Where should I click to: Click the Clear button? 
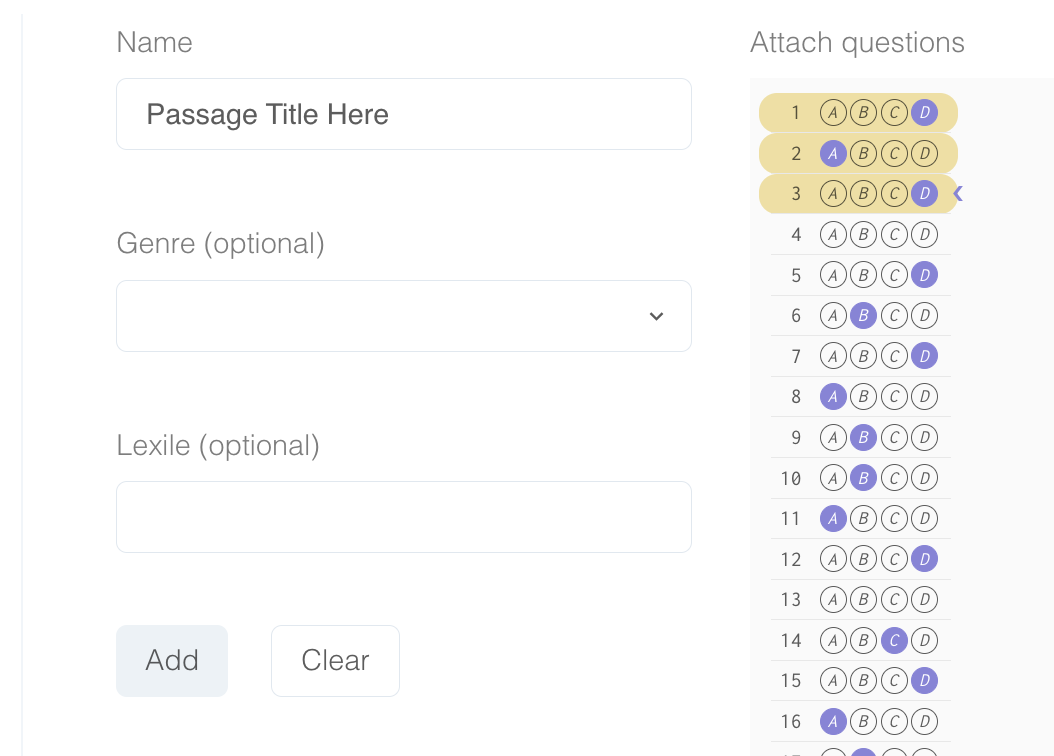335,661
